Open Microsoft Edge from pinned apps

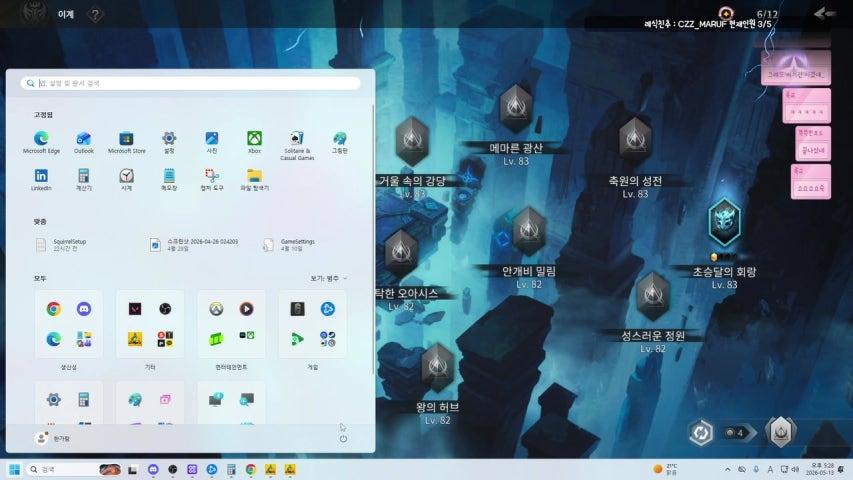[41, 143]
